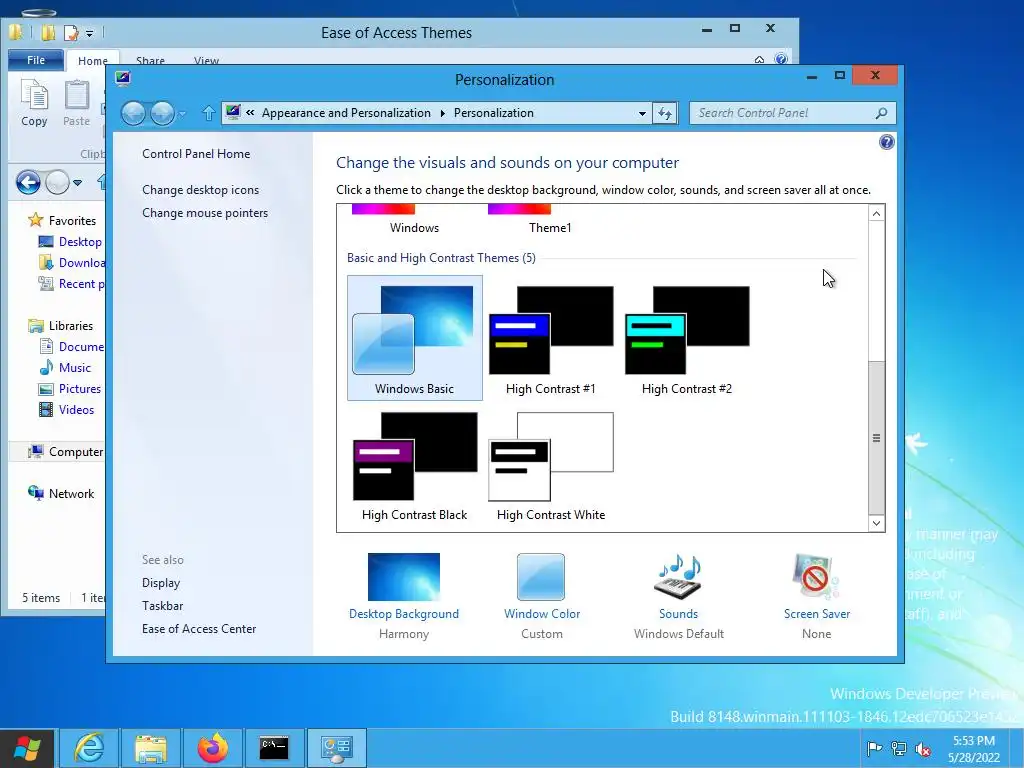Open the arrow after Appearance and Personalization
Image resolution: width=1024 pixels, height=768 pixels.
click(x=442, y=113)
